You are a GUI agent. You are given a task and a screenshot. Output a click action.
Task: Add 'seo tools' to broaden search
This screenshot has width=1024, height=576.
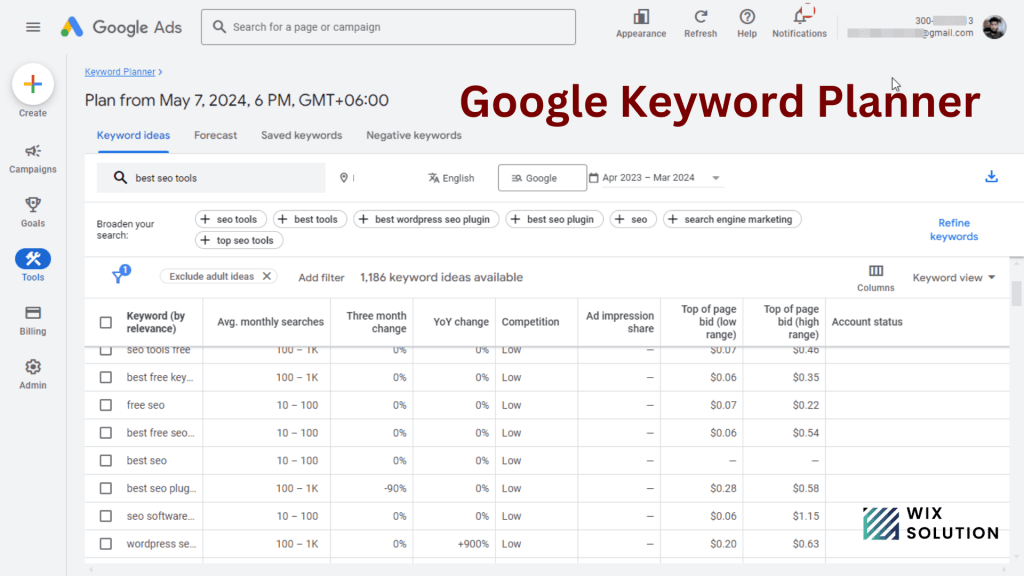tap(231, 219)
